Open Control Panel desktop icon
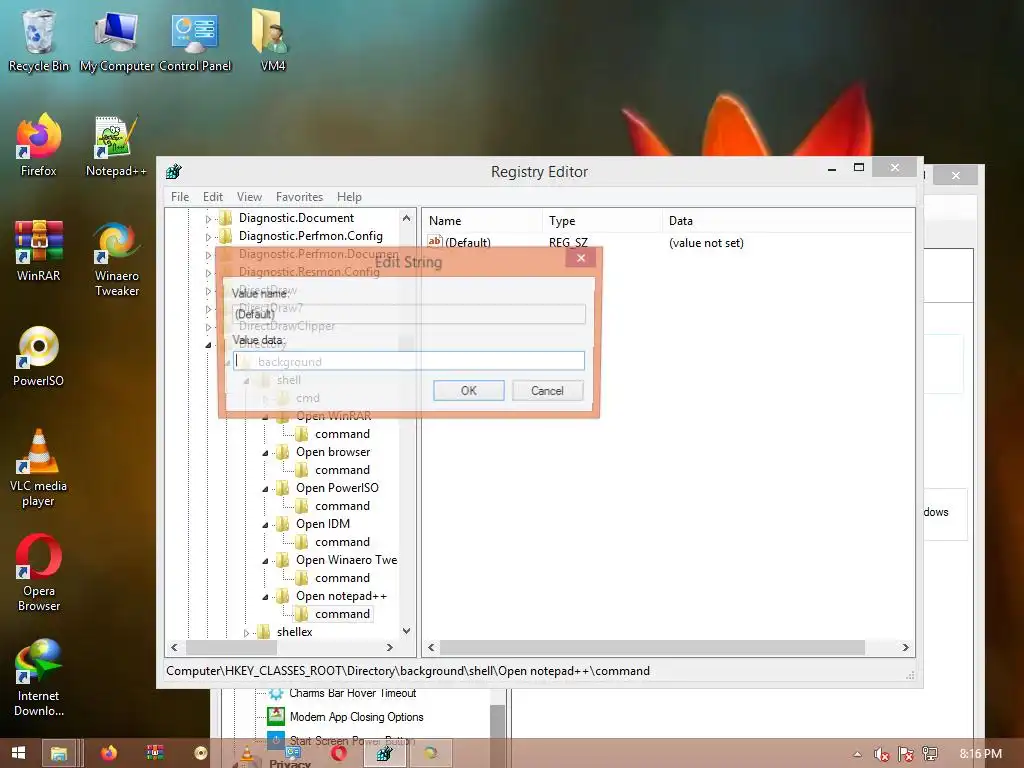This screenshot has height=768, width=1024. point(195,40)
